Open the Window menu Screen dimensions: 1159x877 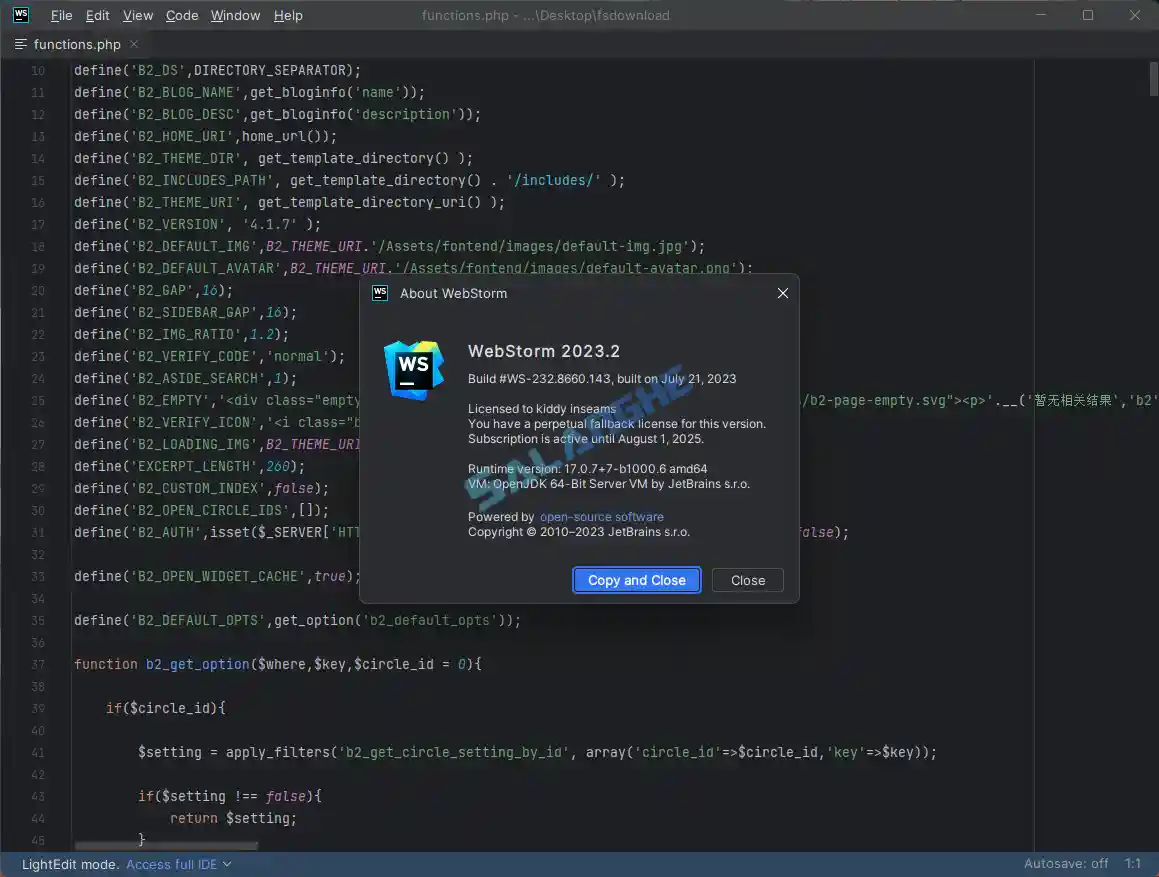[235, 15]
